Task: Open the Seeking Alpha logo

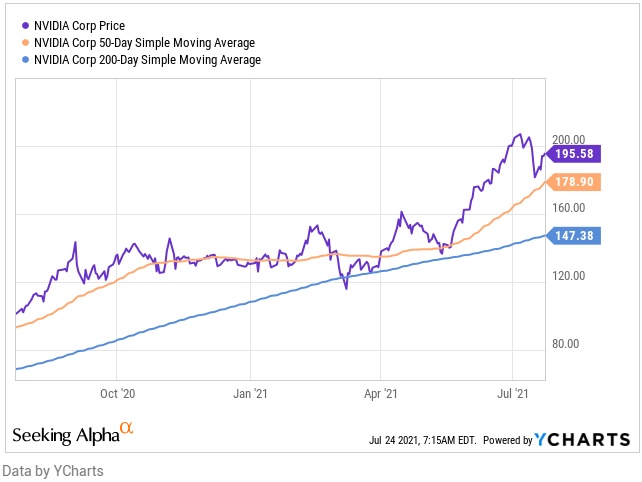Action: [x=65, y=434]
